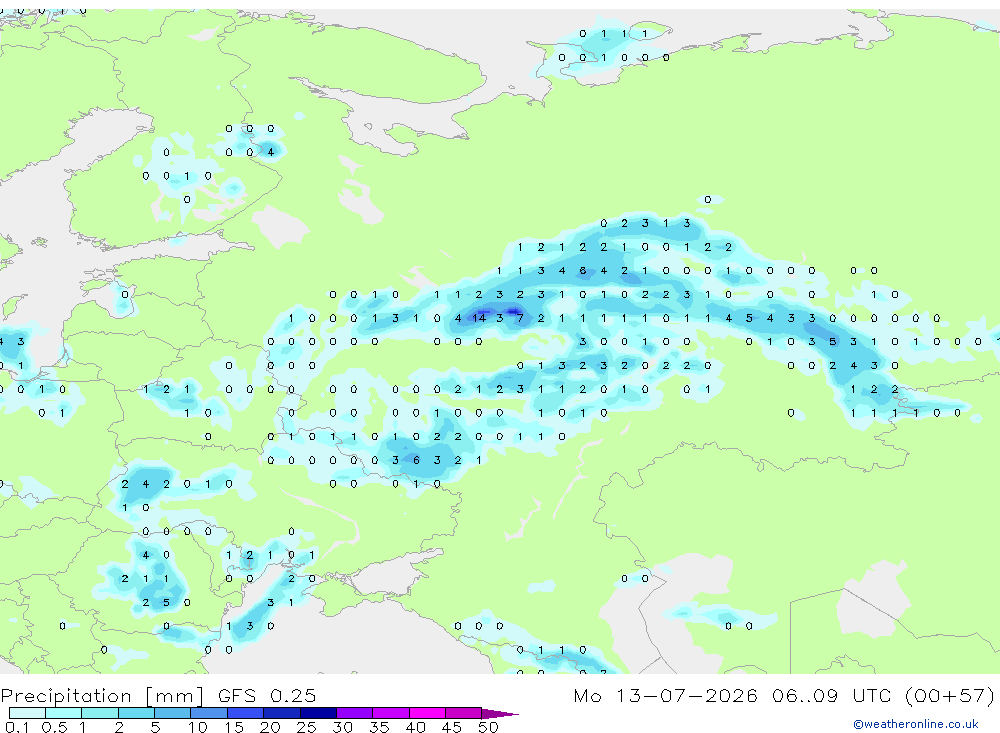Click the '7' value right of 14

520,318
